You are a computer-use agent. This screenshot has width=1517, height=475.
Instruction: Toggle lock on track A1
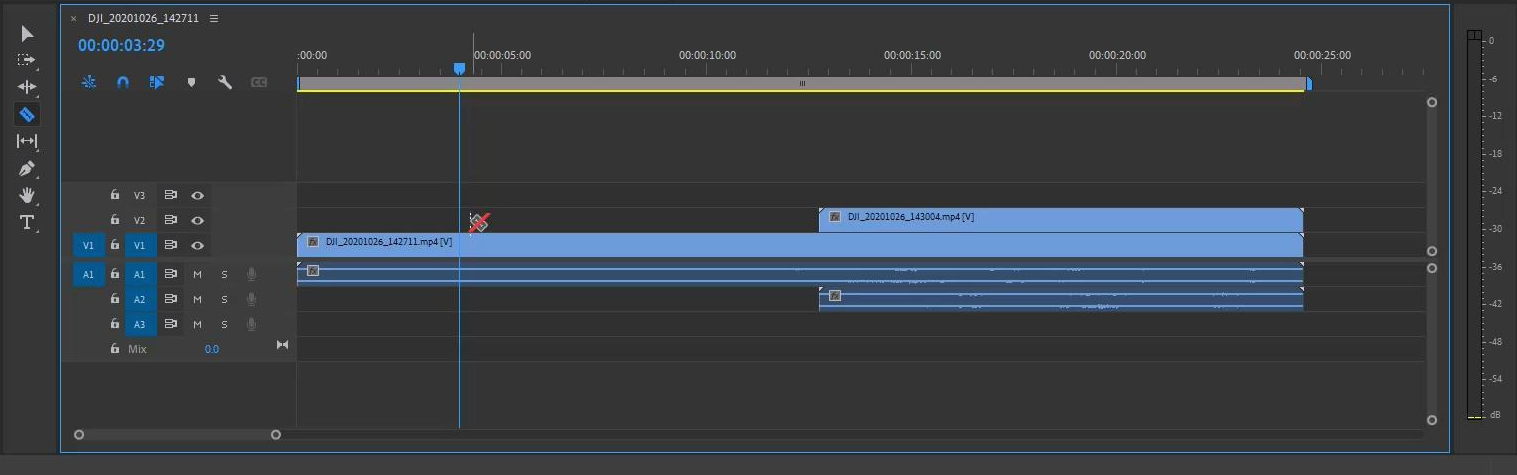(x=115, y=274)
